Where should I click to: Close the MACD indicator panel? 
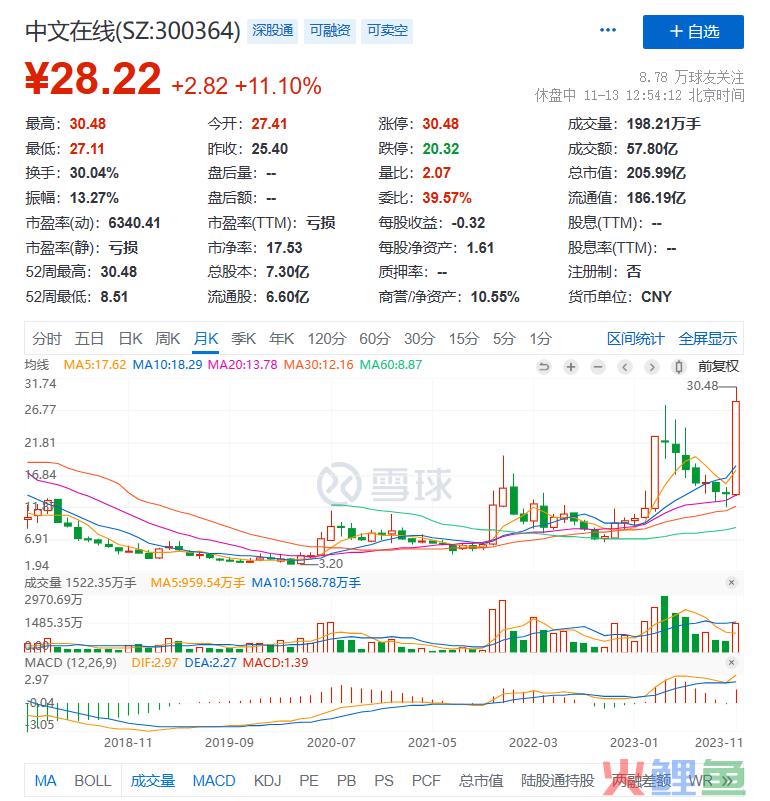[731, 663]
